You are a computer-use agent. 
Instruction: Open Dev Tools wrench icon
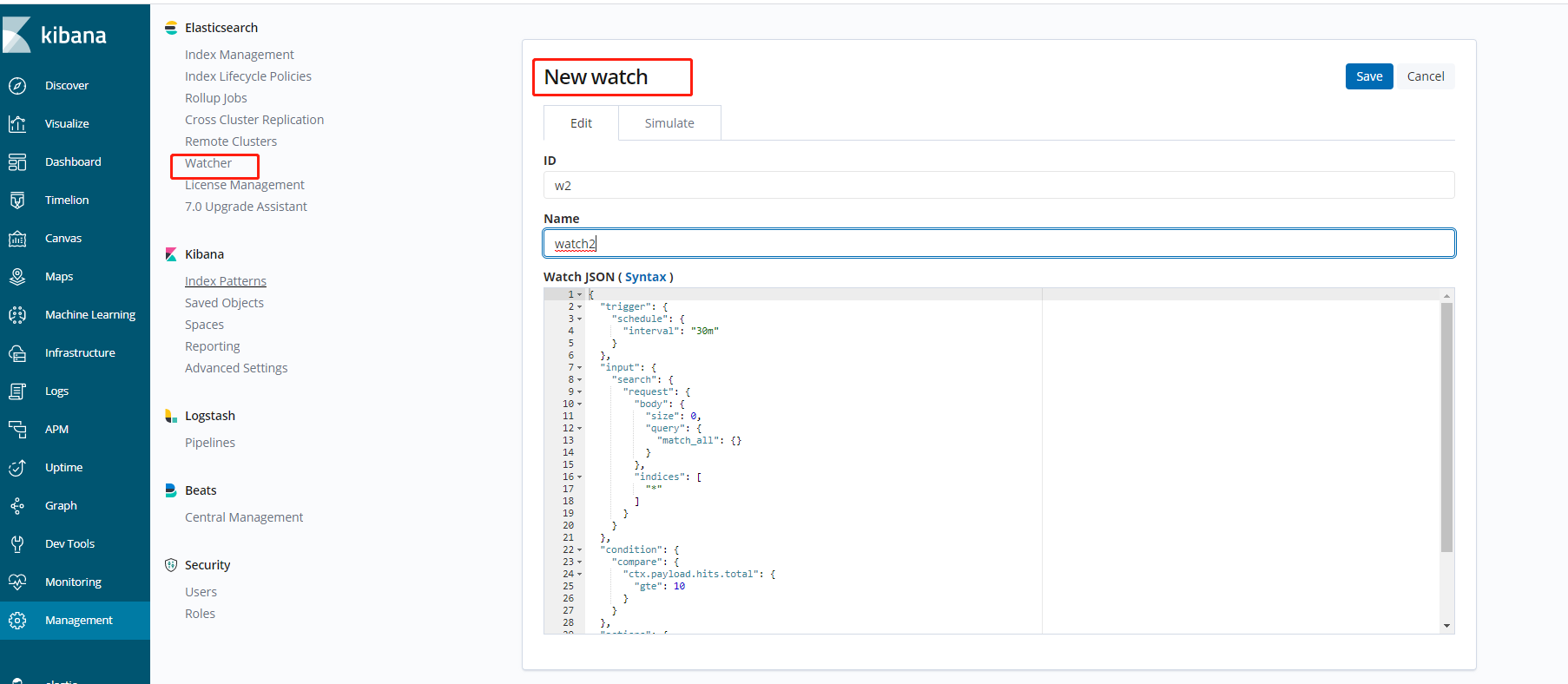click(x=17, y=544)
